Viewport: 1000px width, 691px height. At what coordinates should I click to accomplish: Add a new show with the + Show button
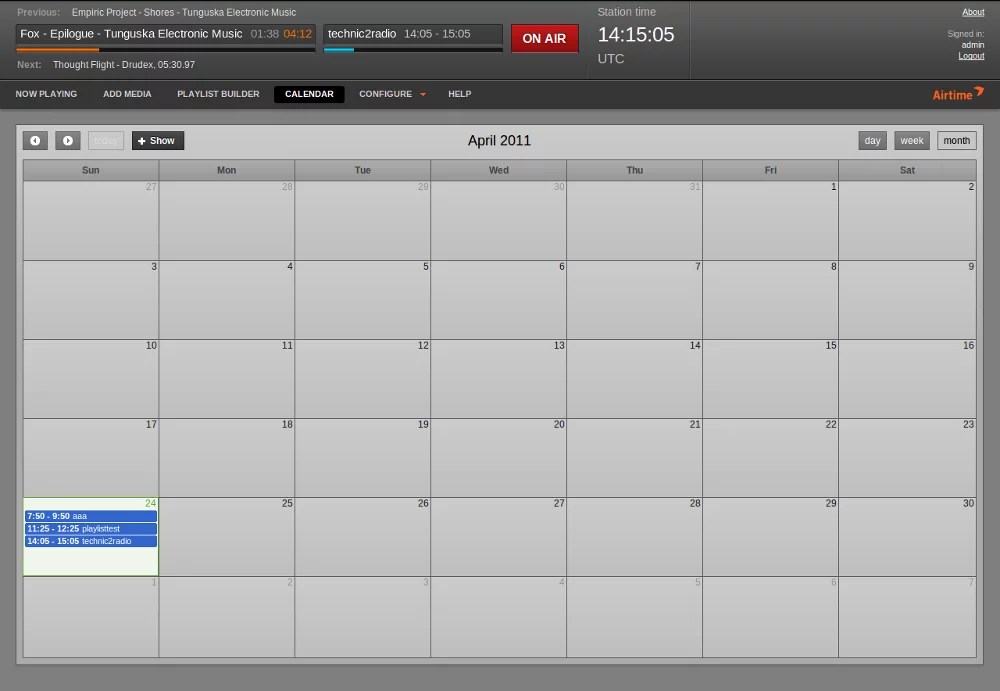point(157,141)
